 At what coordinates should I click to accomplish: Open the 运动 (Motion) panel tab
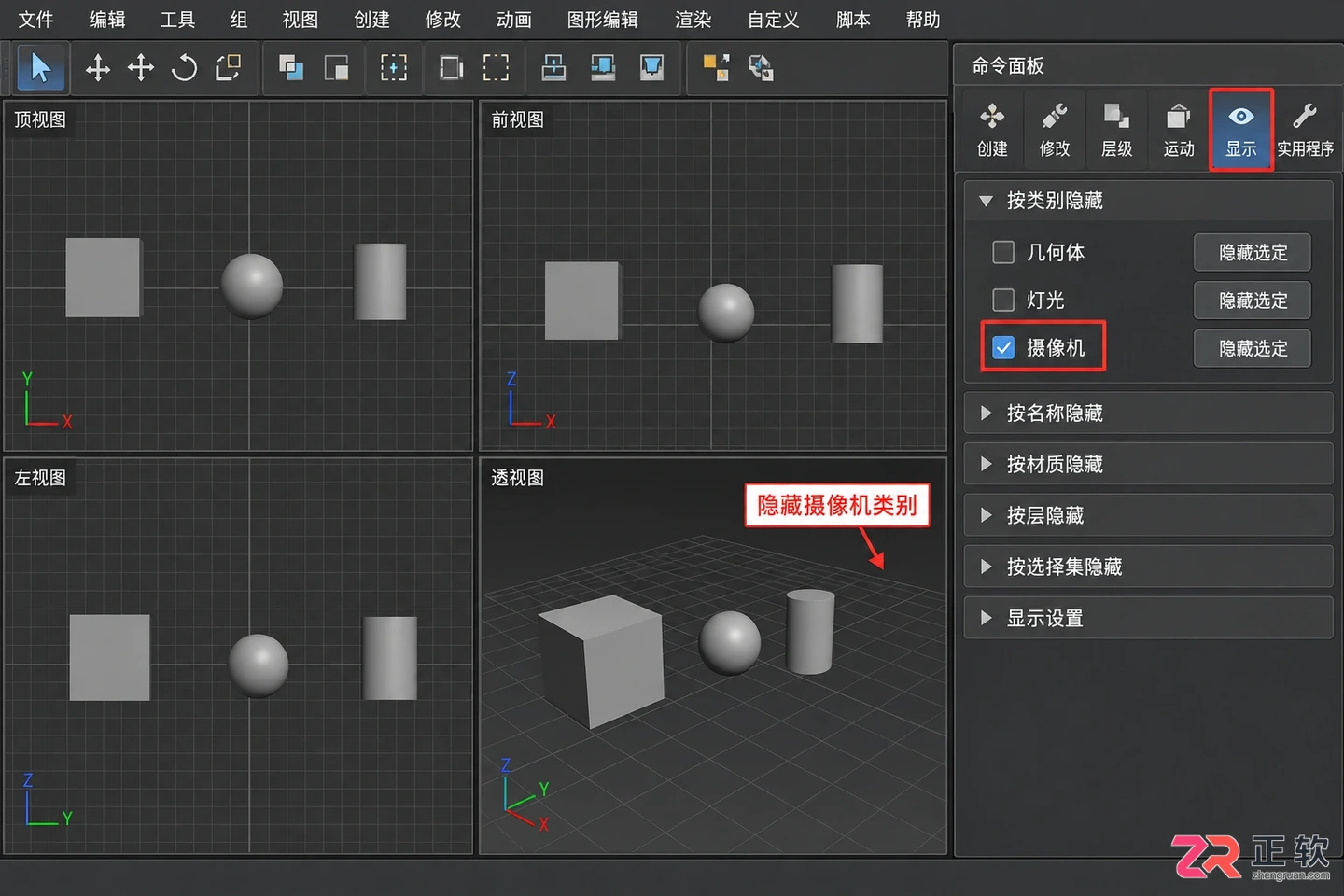pyautogui.click(x=1179, y=130)
